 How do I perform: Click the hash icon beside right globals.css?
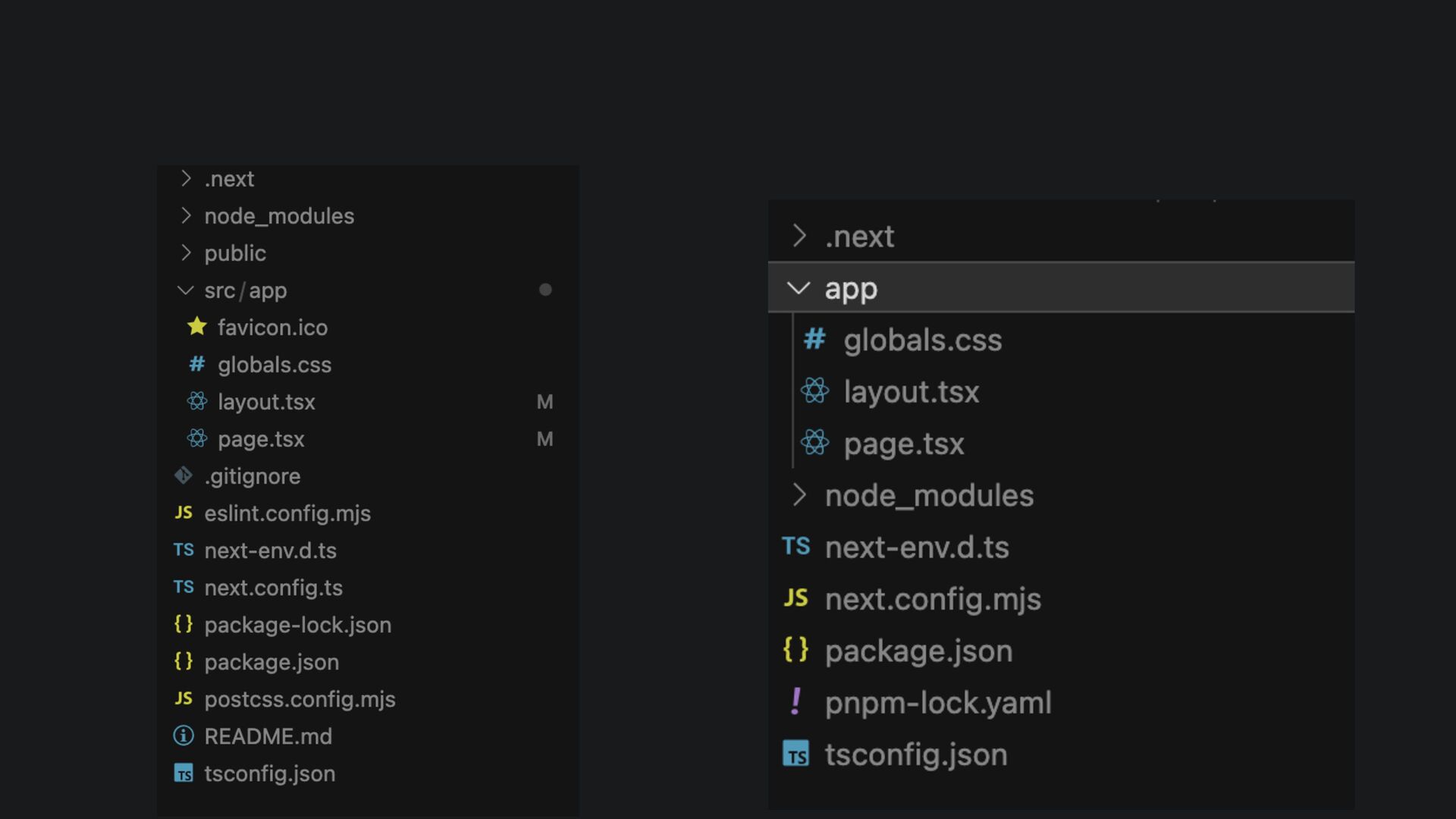pos(814,339)
